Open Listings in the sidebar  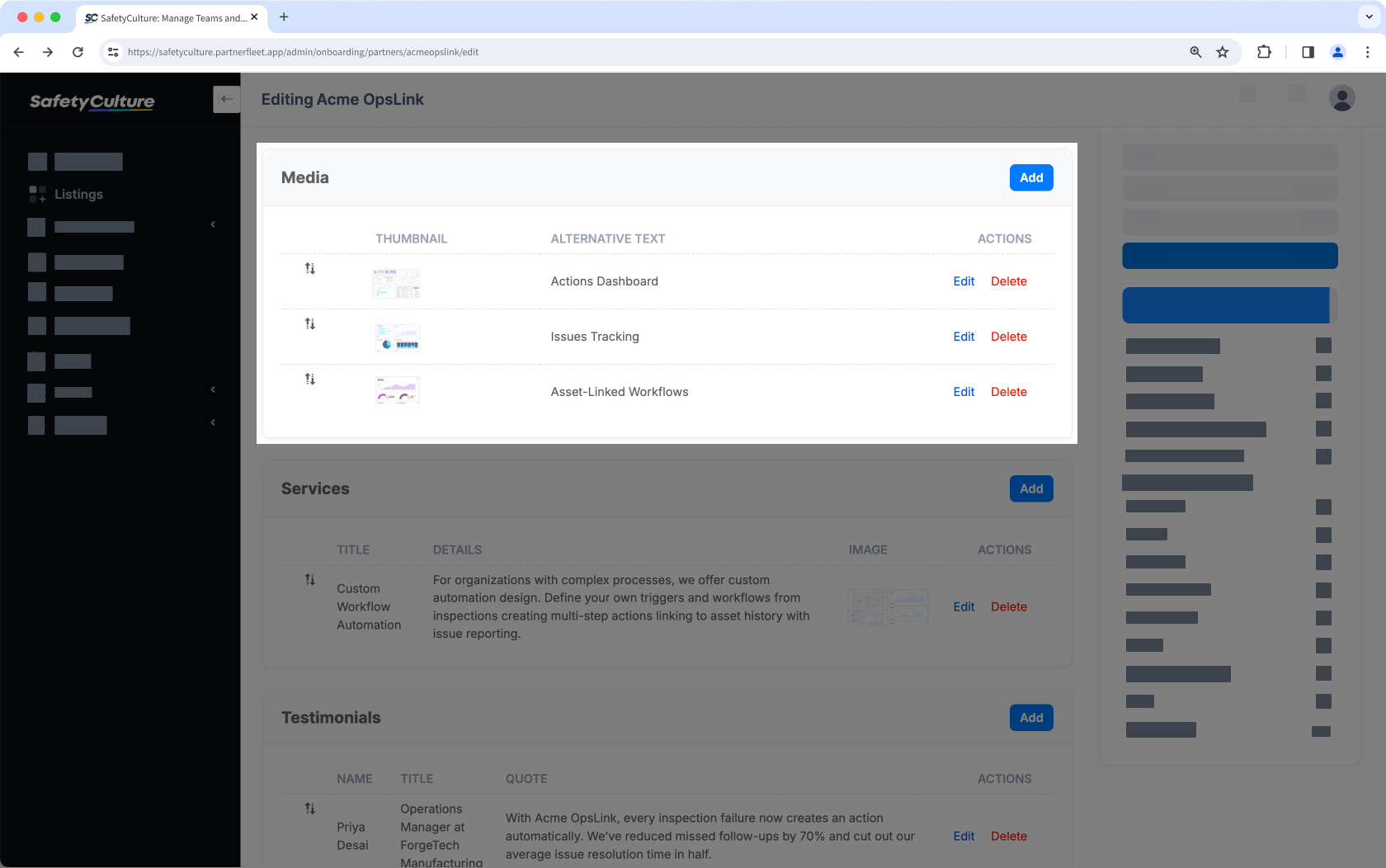[x=78, y=194]
